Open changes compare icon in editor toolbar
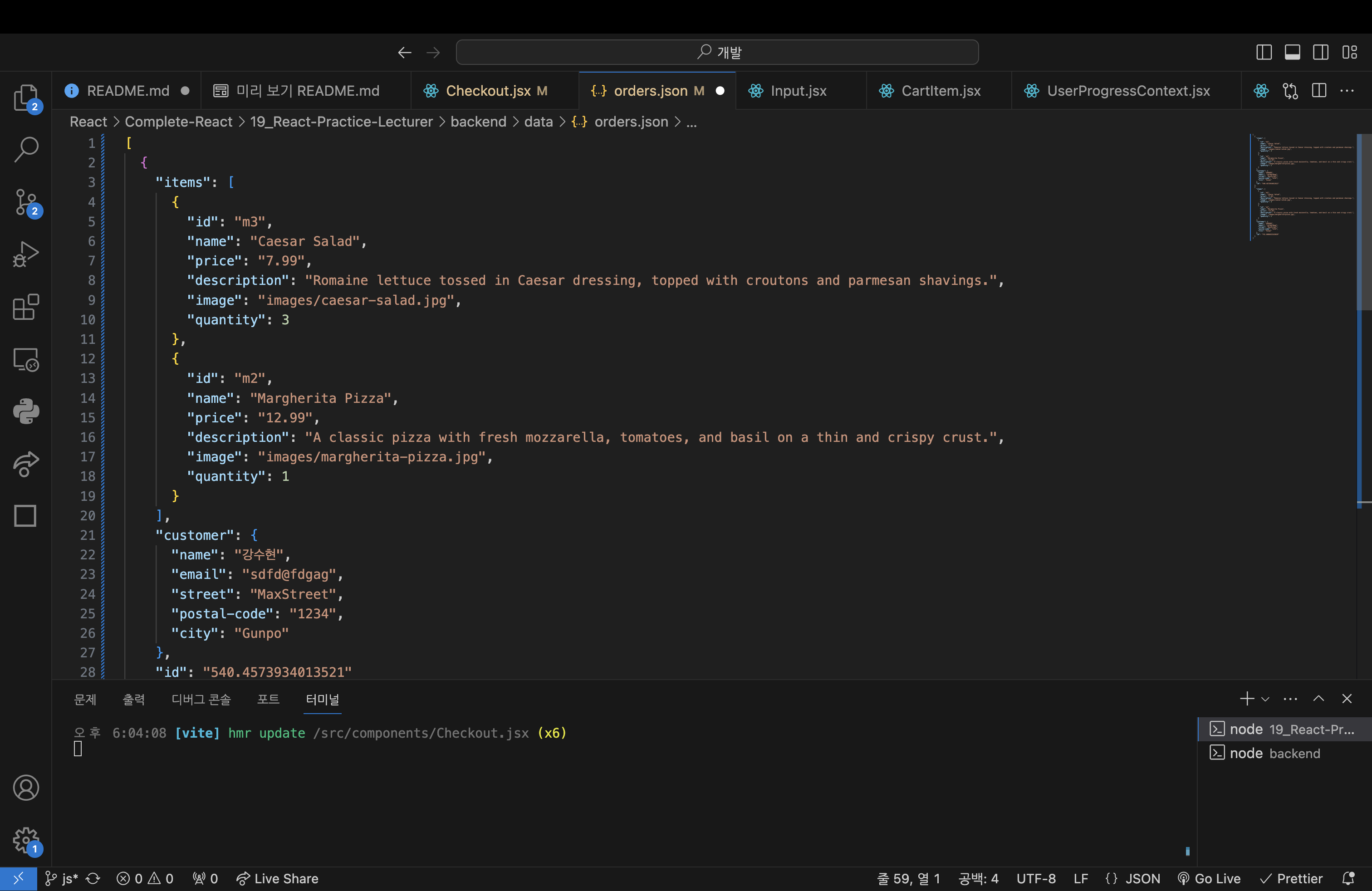This screenshot has width=1372, height=891. point(1289,91)
